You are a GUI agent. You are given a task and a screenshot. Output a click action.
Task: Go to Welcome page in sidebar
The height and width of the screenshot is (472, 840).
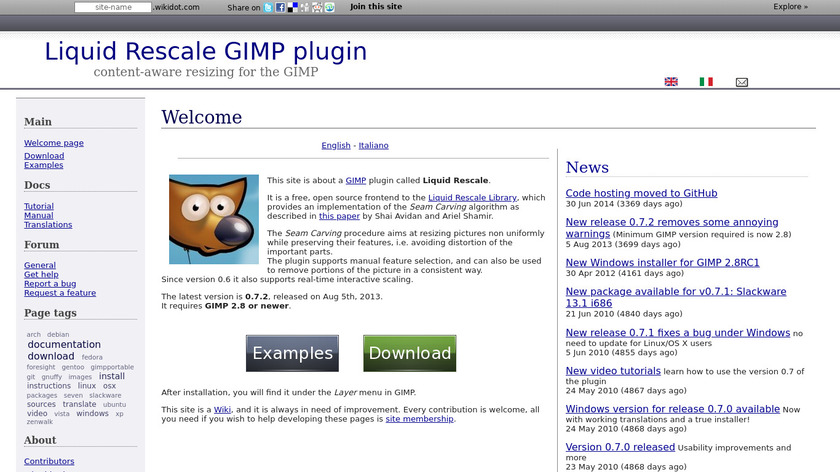click(54, 143)
